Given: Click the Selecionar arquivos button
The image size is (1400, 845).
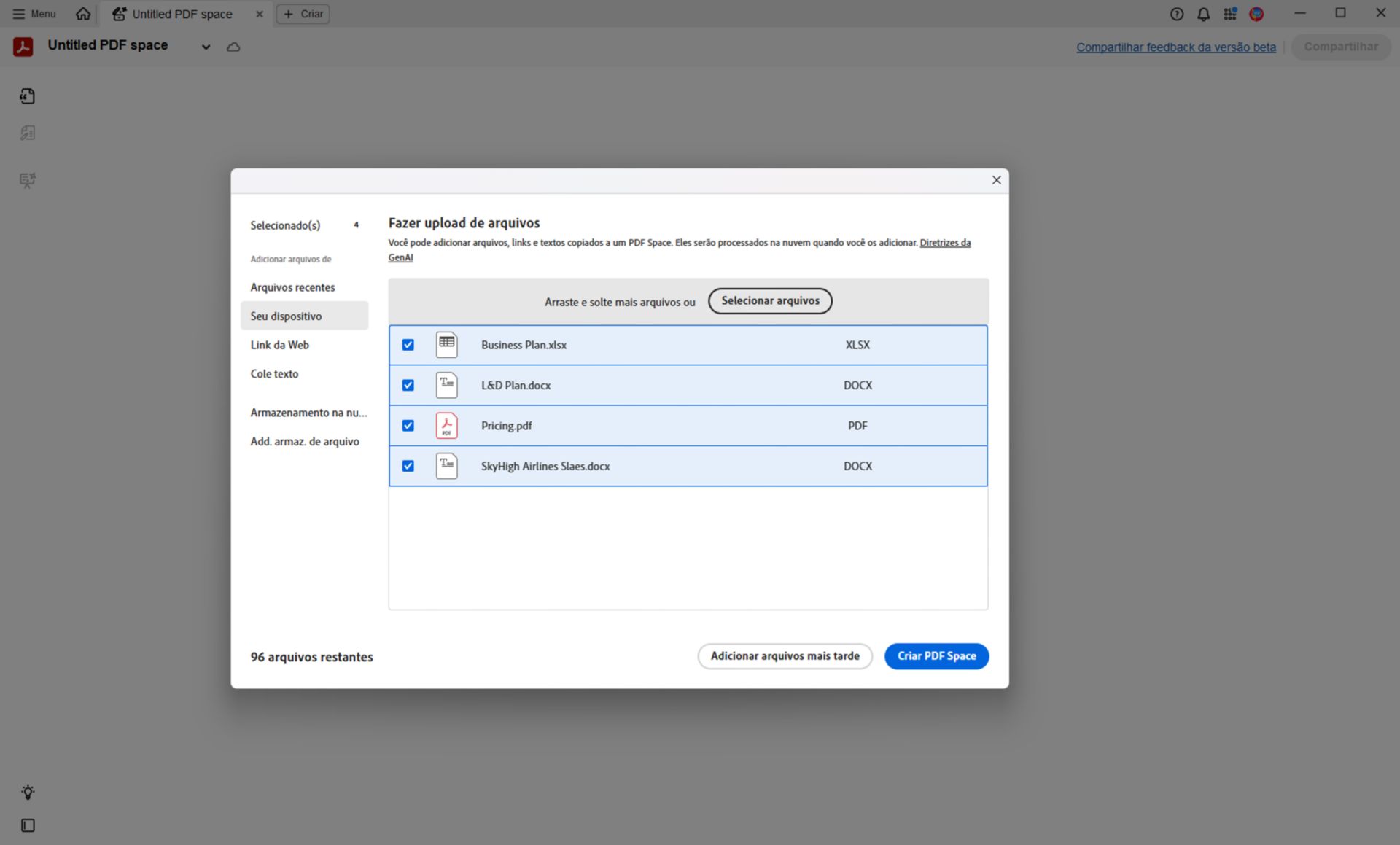Looking at the screenshot, I should click(x=770, y=300).
